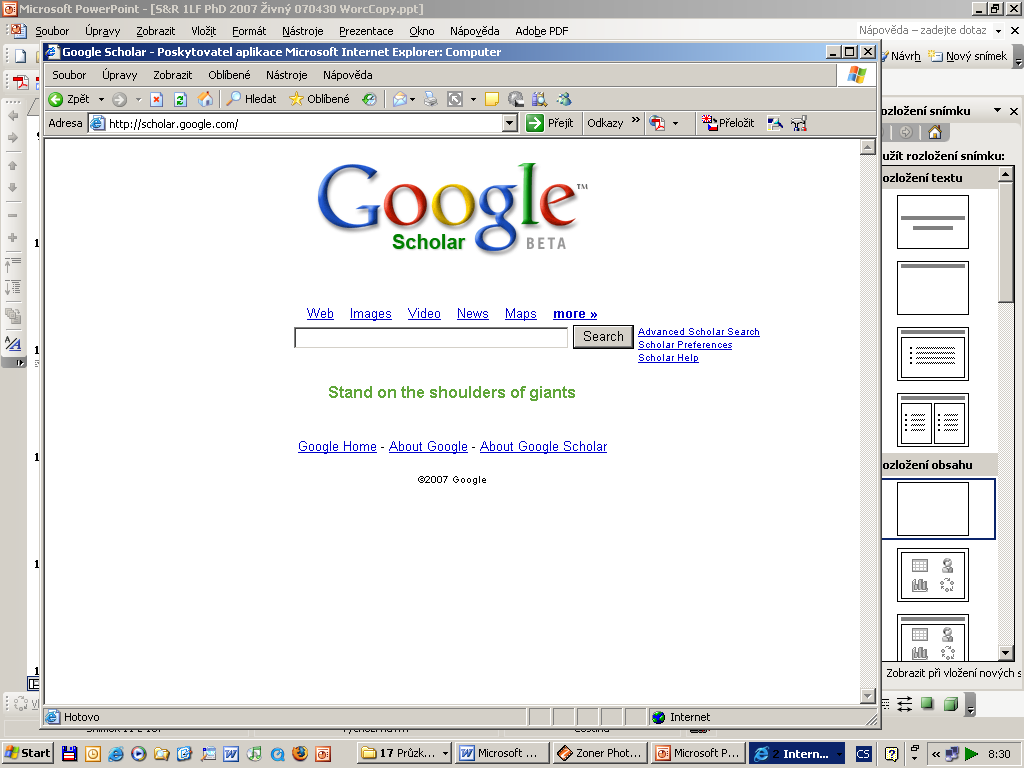1024x768 pixels.
Task: Open the Formát menu in PowerPoint
Action: (249, 31)
